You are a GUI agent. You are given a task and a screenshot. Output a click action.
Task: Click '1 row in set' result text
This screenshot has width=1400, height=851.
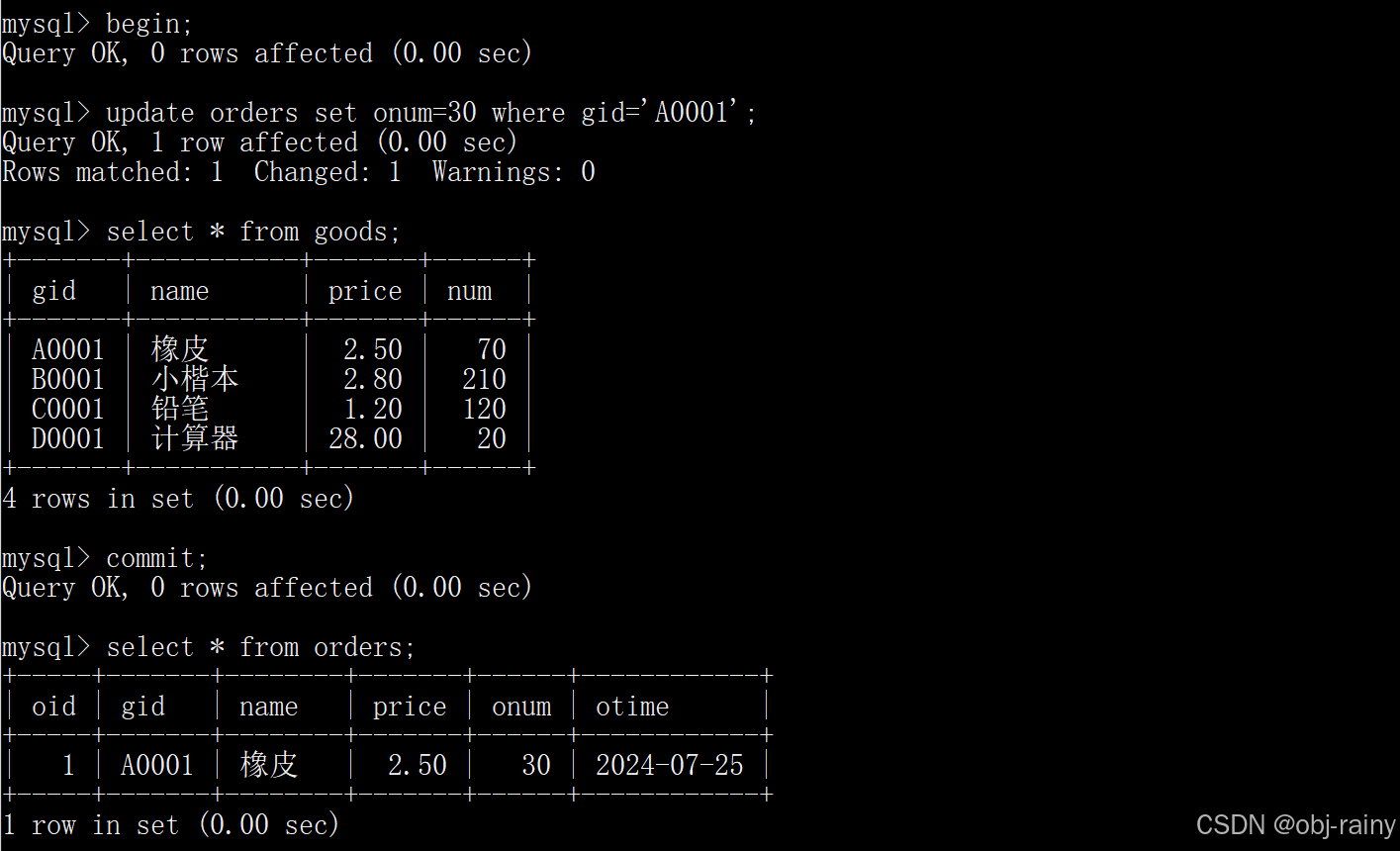pyautogui.click(x=90, y=825)
